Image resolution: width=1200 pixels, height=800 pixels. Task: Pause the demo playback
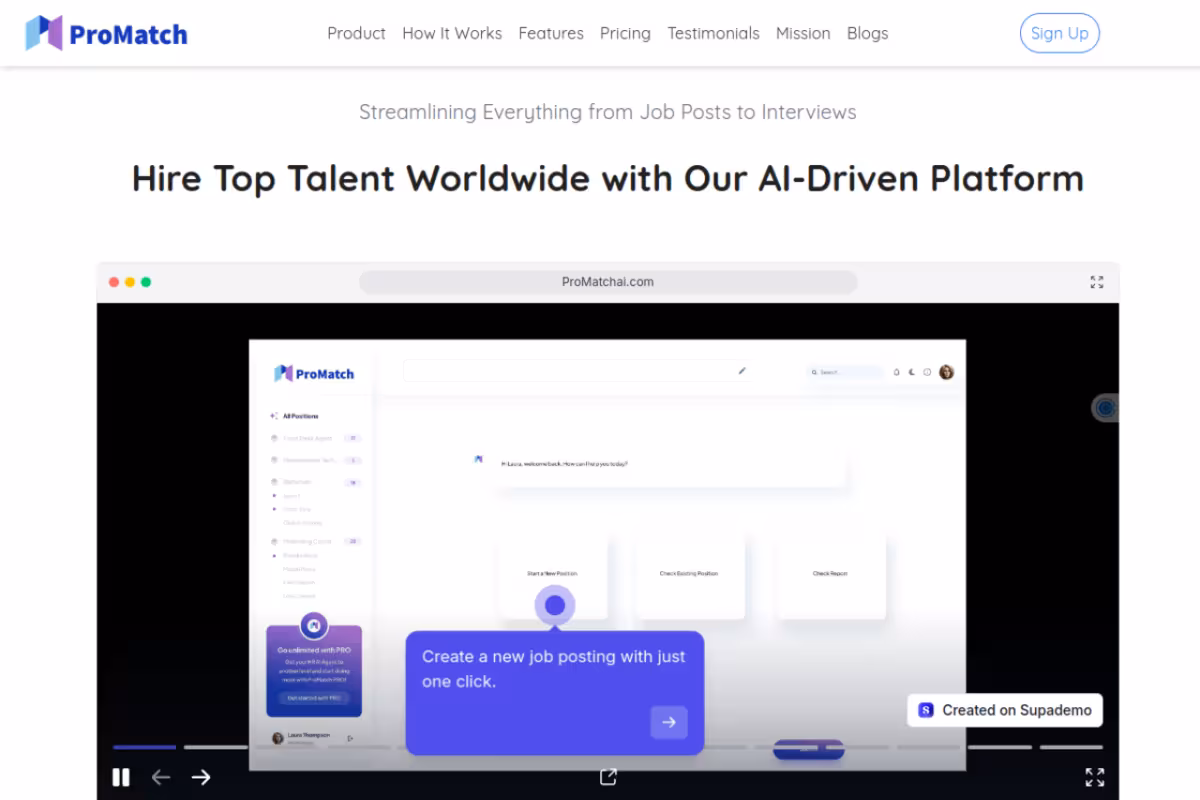coord(121,777)
